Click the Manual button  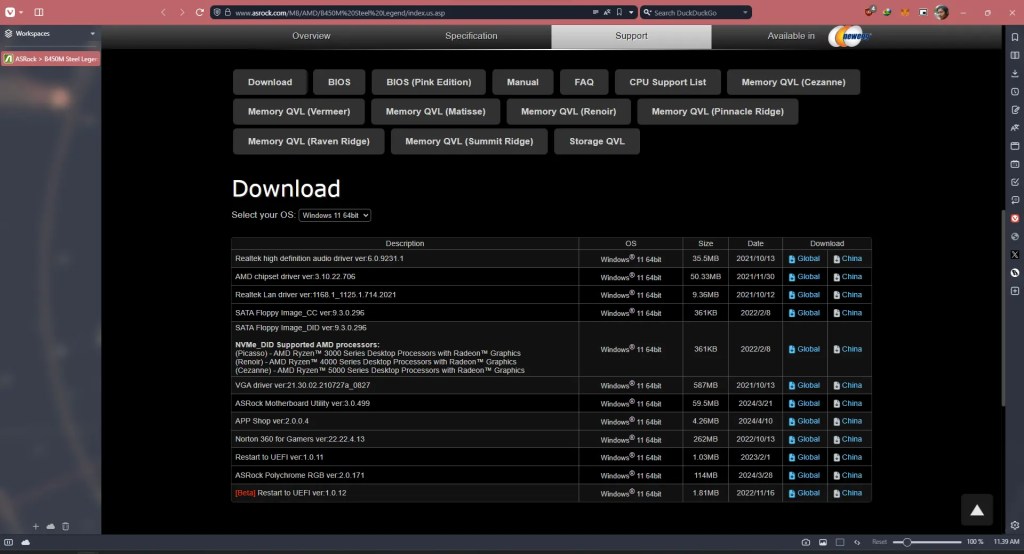[522, 82]
